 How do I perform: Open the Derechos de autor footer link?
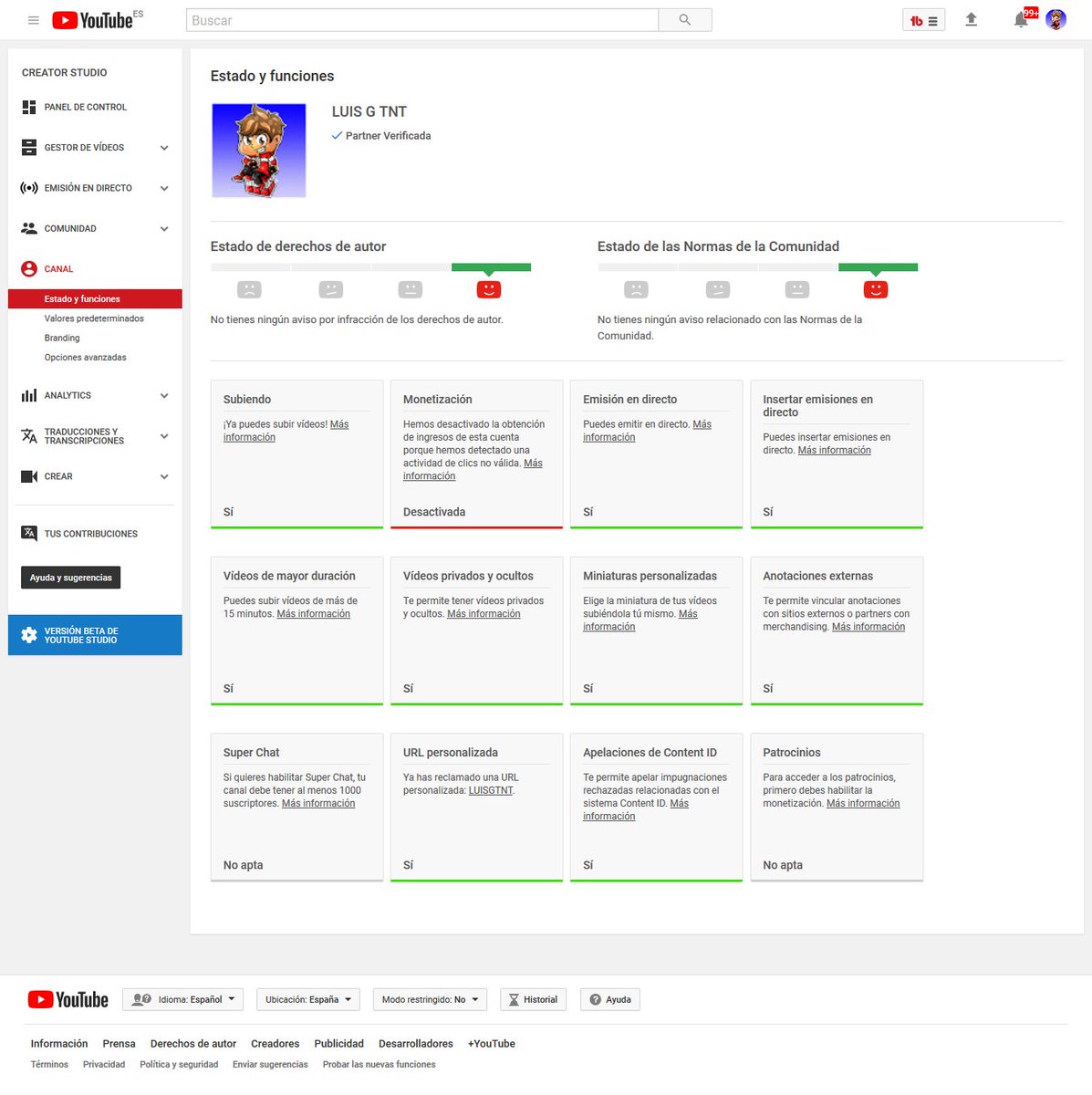(x=193, y=1044)
